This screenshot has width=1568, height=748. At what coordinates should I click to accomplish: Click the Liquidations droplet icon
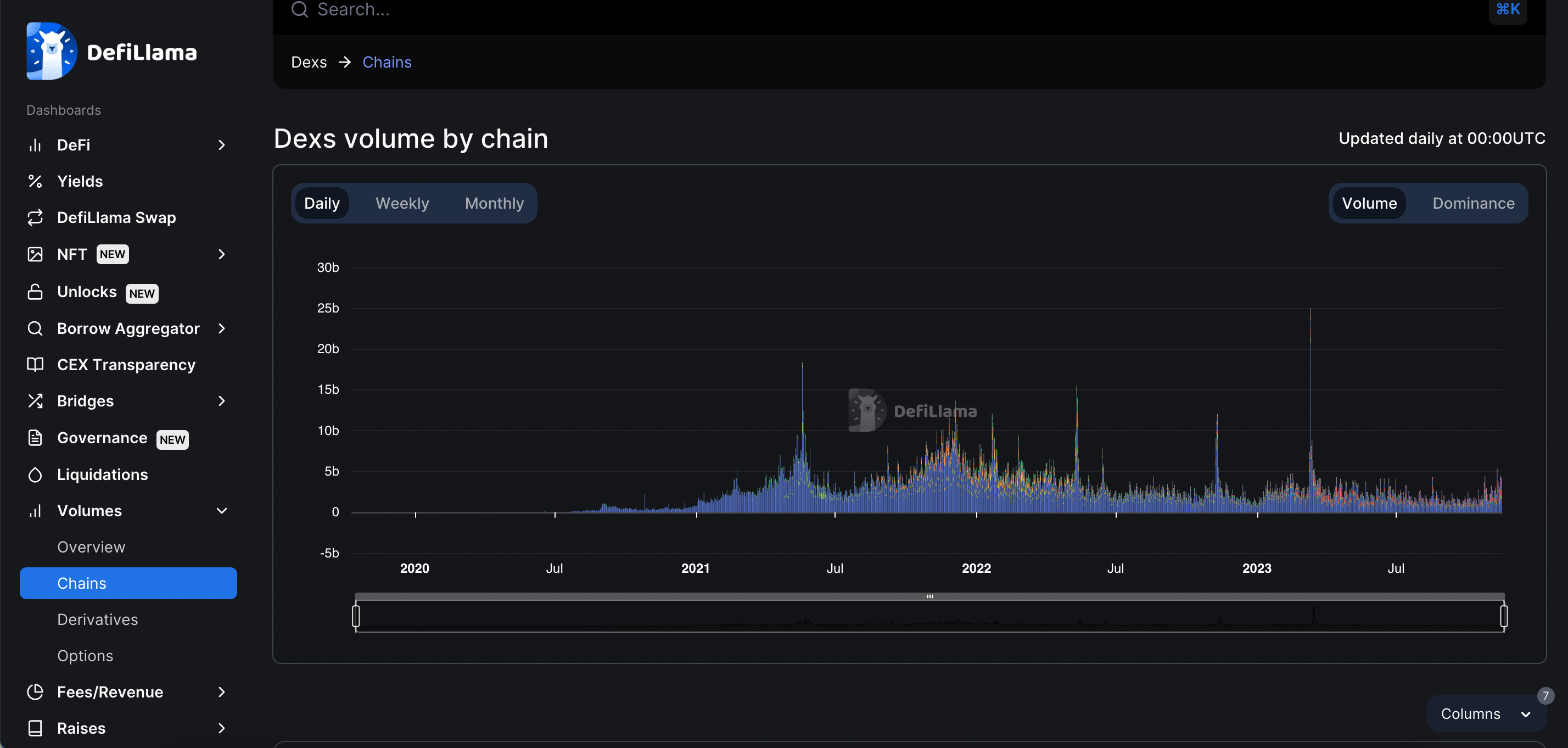click(35, 474)
